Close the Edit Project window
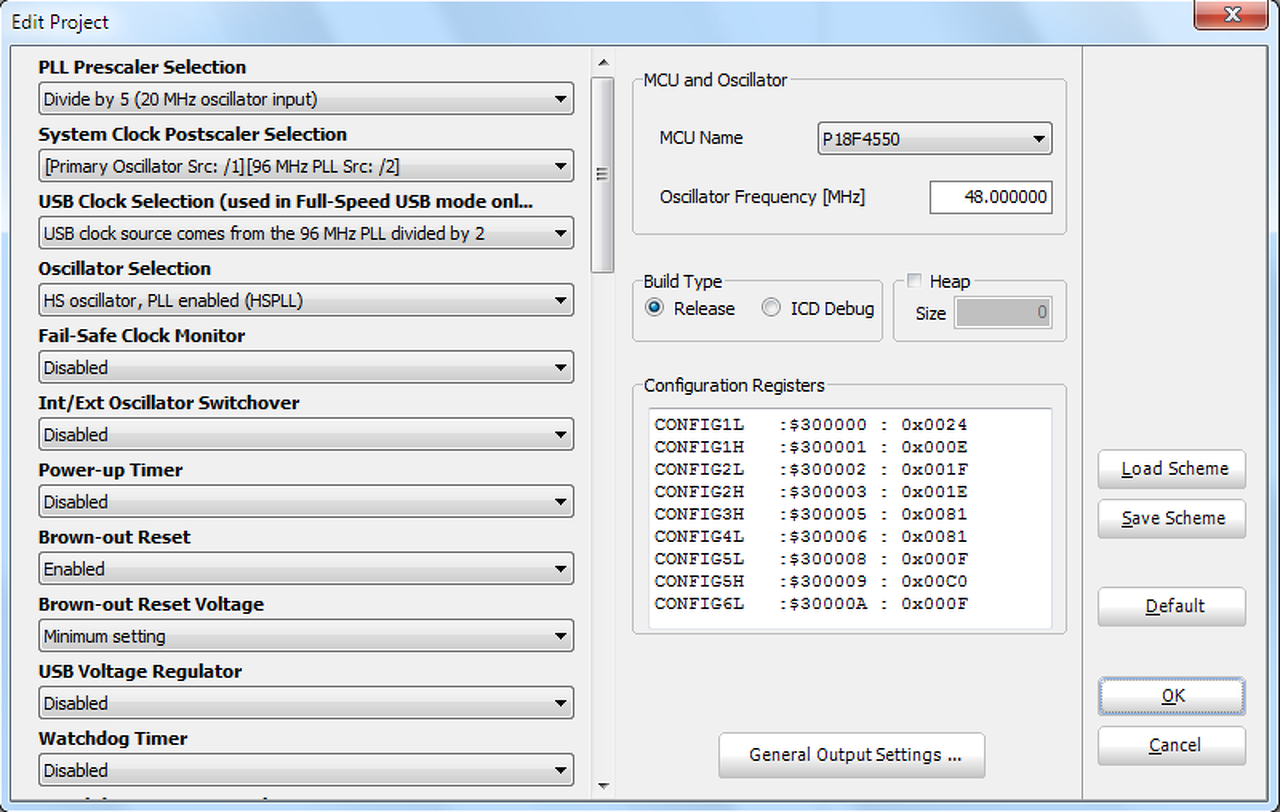The height and width of the screenshot is (812, 1280). tap(1232, 15)
